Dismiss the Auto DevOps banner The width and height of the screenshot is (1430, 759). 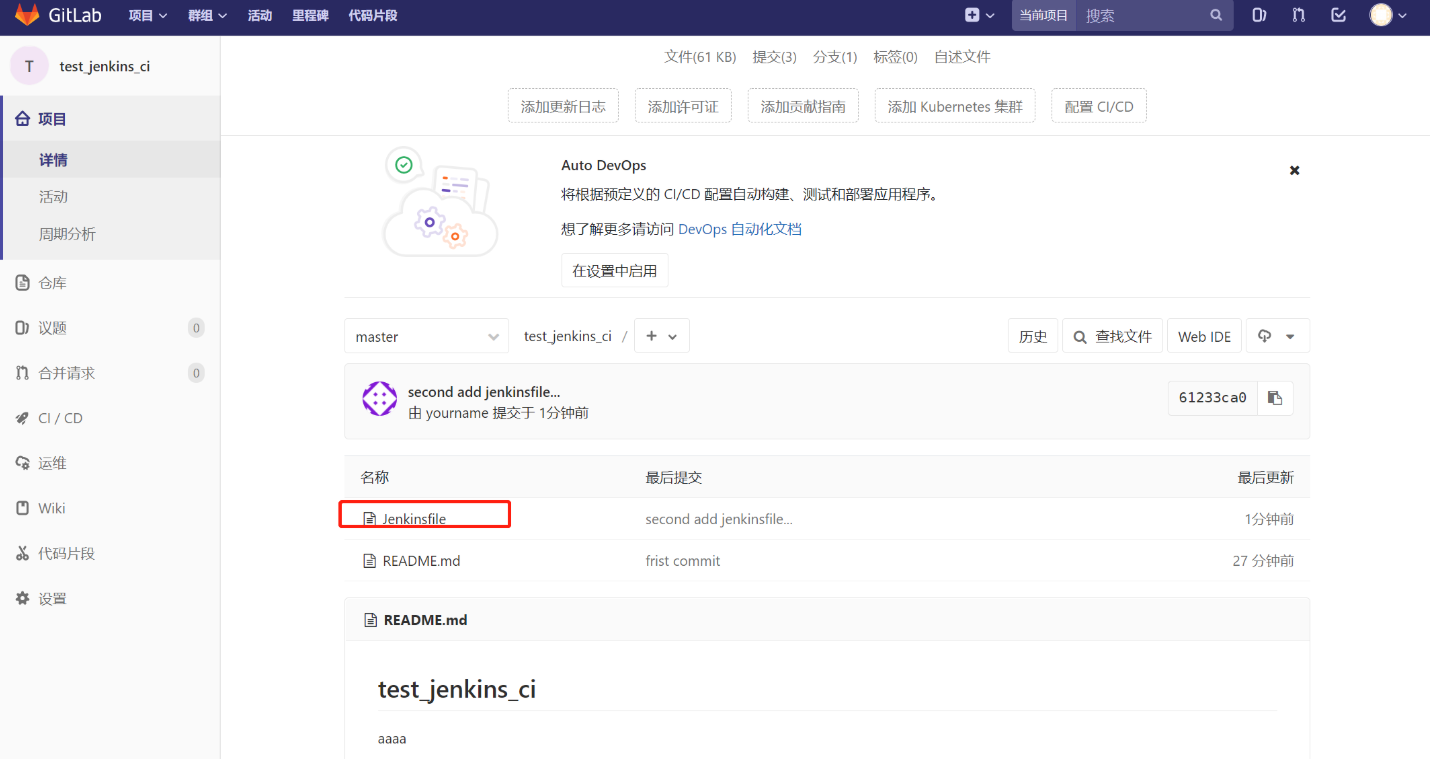click(1294, 171)
